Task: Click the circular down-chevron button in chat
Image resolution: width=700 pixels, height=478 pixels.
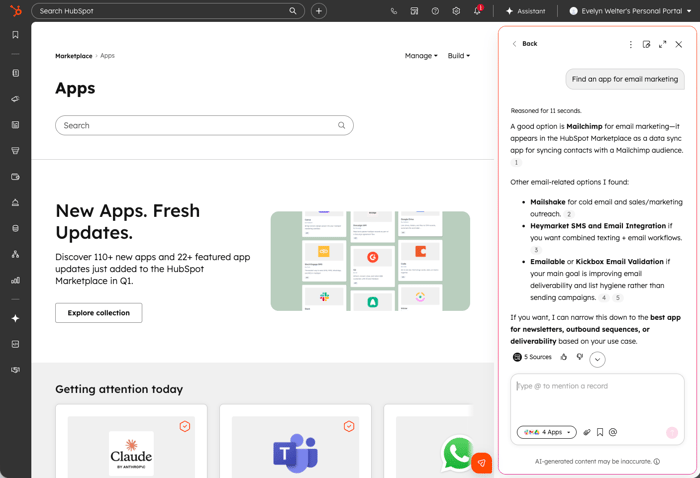Action: (597, 359)
